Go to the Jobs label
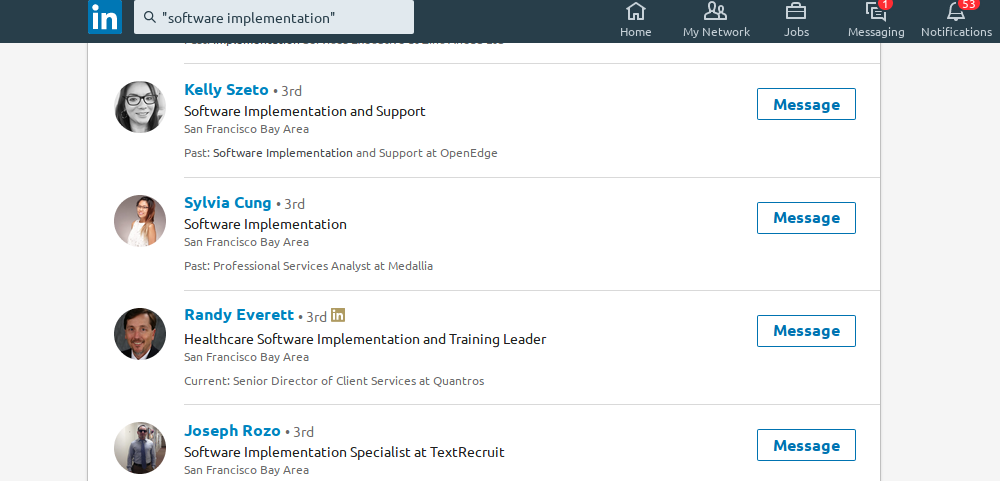The image size is (1000, 481). pos(796,32)
